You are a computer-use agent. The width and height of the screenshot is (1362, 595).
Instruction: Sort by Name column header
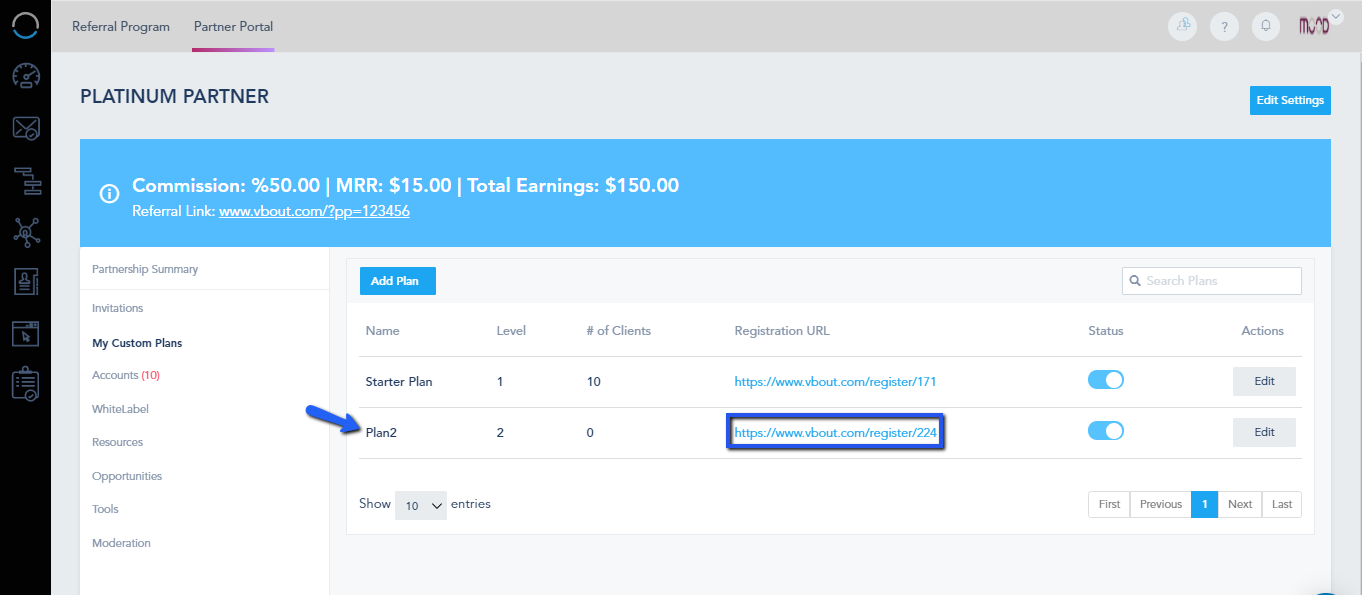(x=382, y=331)
